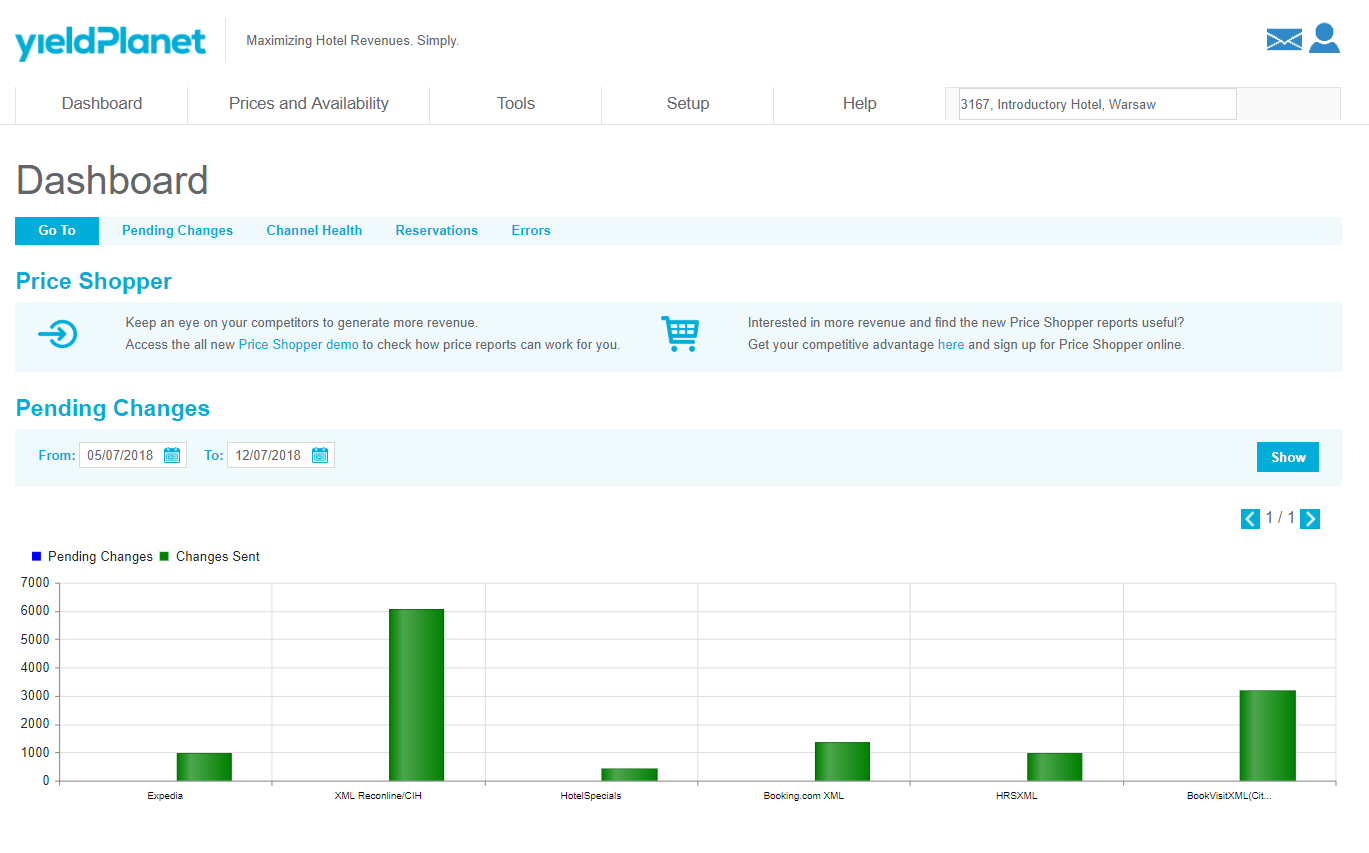Viewport: 1369px width, 853px height.
Task: Open the To date calendar picker
Action: click(320, 456)
